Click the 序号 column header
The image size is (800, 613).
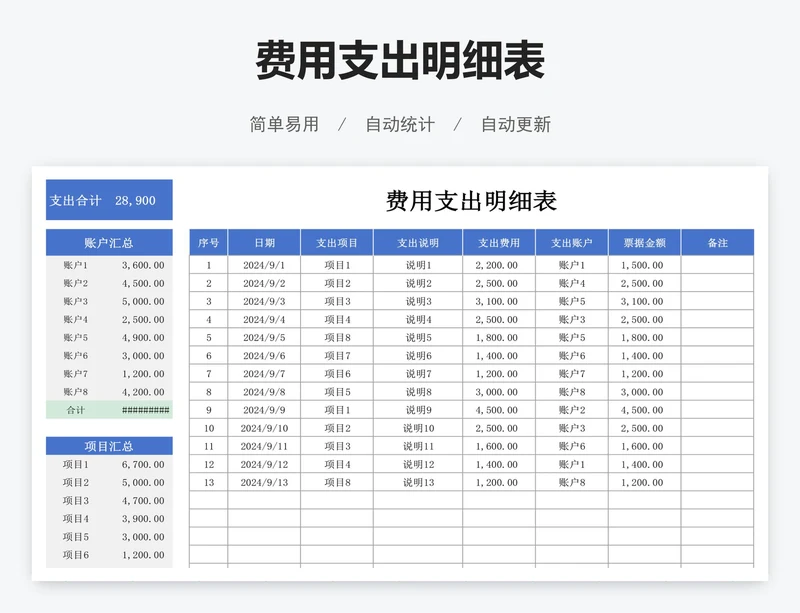coord(209,242)
